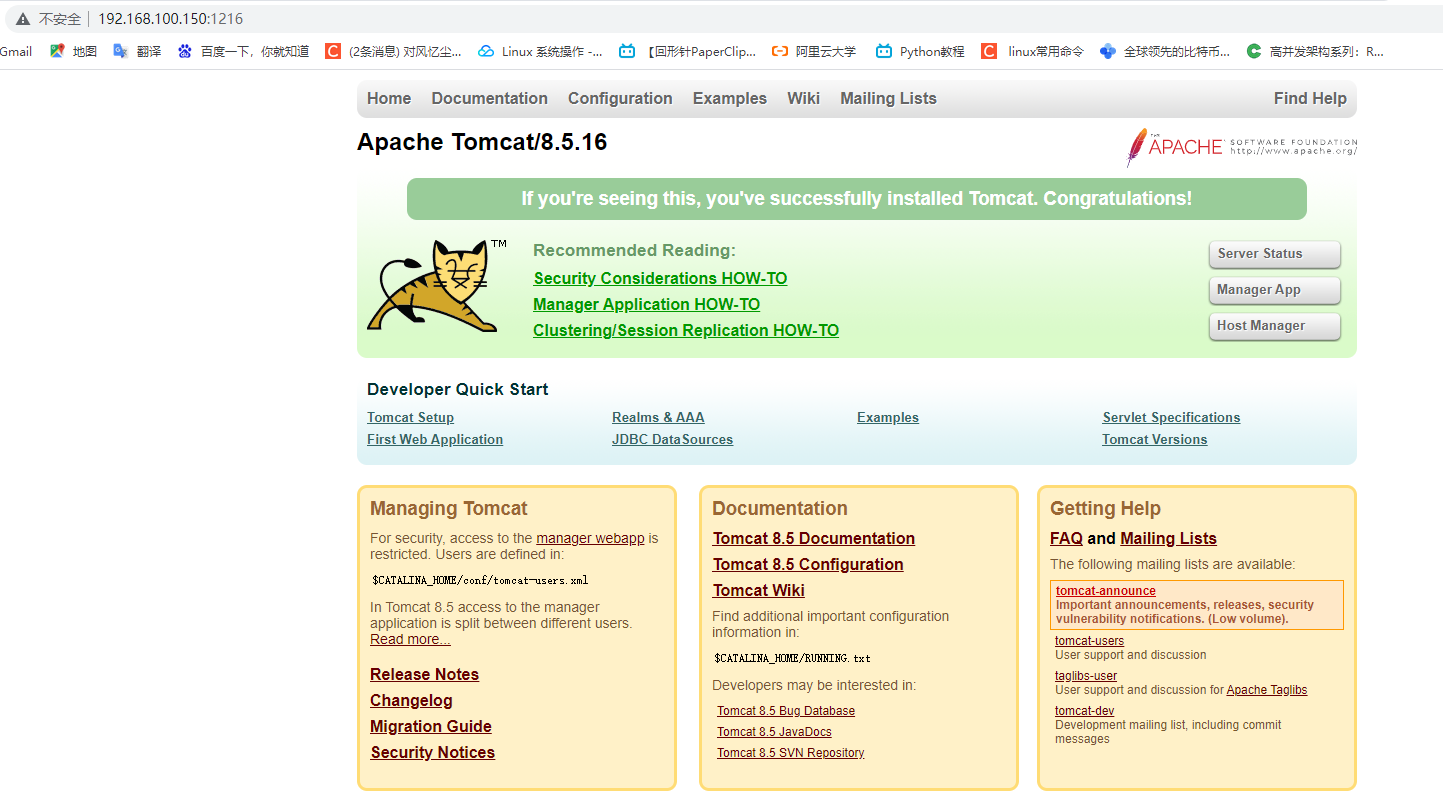Open Manager Application HOW-TO link
This screenshot has height=807, width=1443.
click(647, 304)
